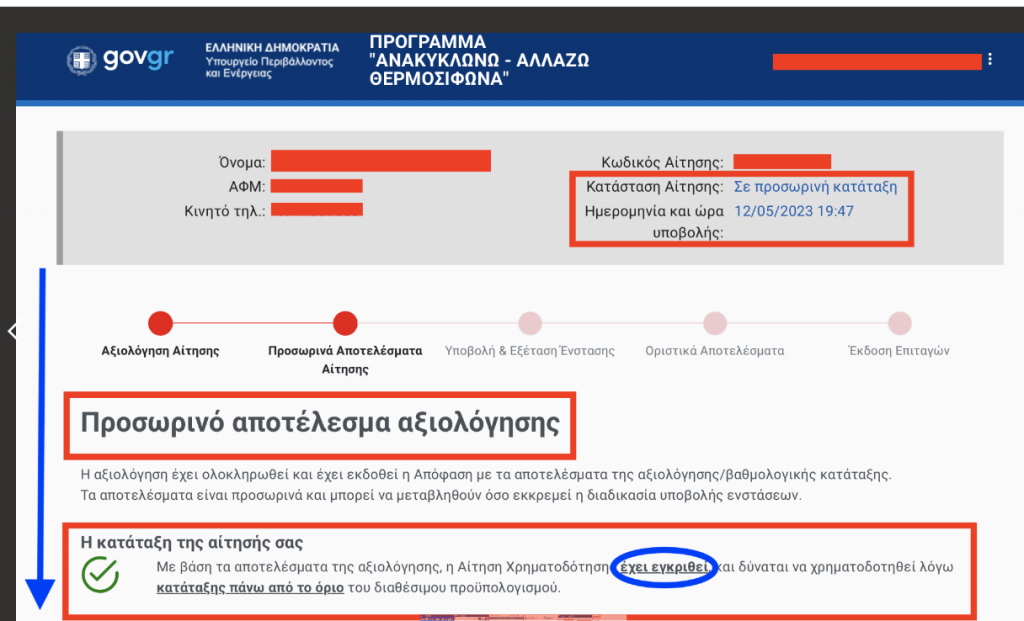Open the redacted user account name in header

[x=876, y=61]
